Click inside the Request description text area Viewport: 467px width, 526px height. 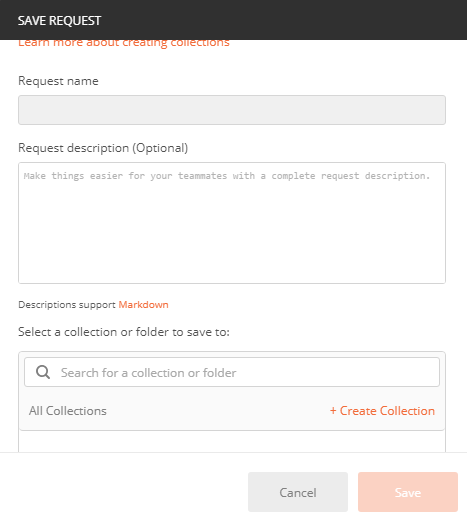click(232, 223)
